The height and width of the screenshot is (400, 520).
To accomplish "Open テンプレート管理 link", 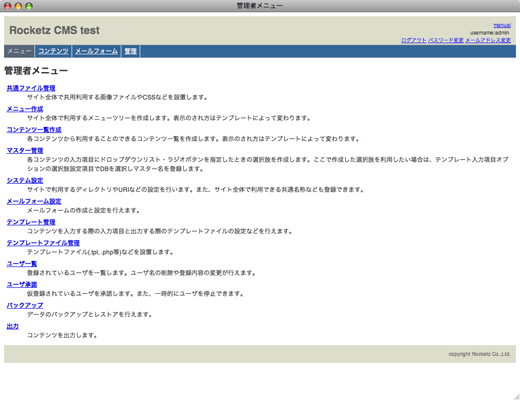I will [x=31, y=222].
